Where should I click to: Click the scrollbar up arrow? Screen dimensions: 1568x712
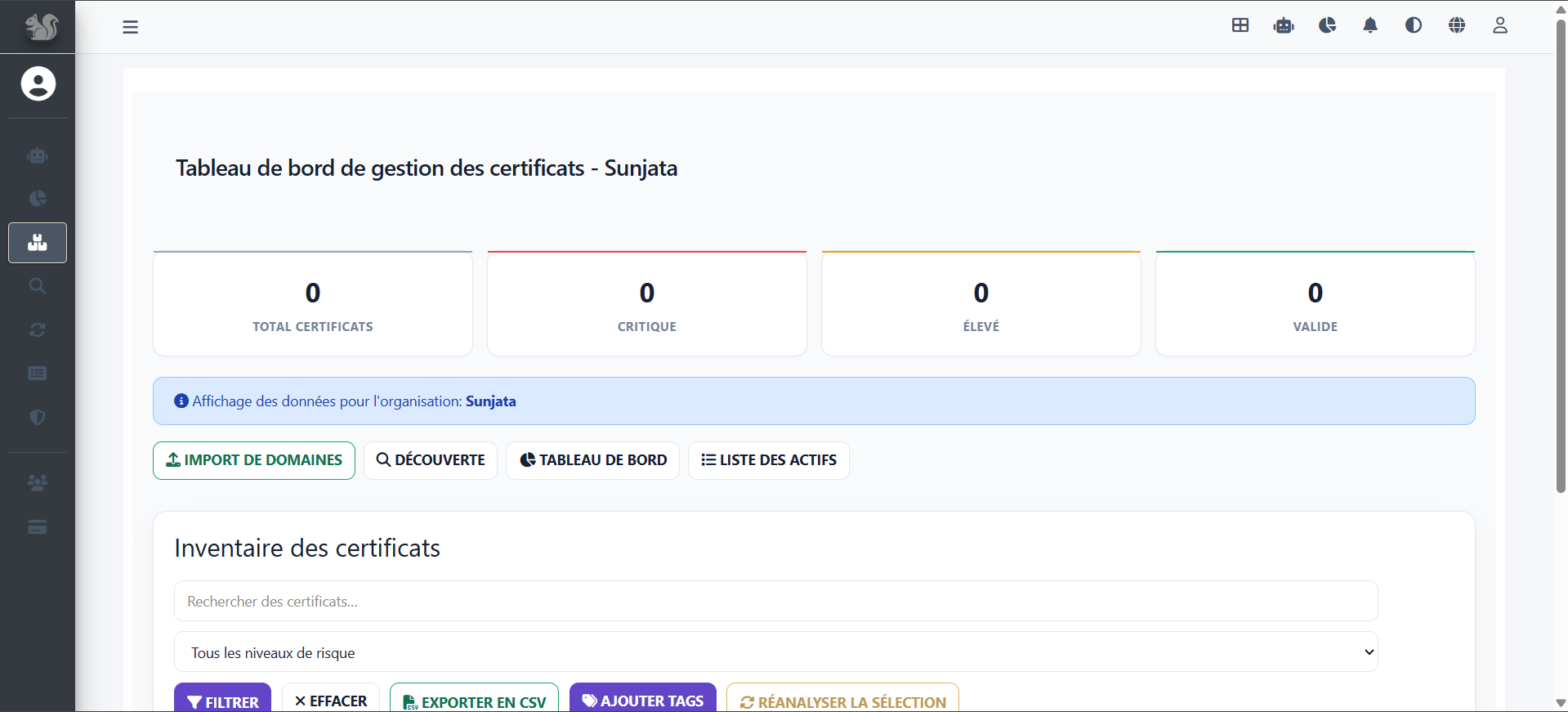click(x=1561, y=9)
